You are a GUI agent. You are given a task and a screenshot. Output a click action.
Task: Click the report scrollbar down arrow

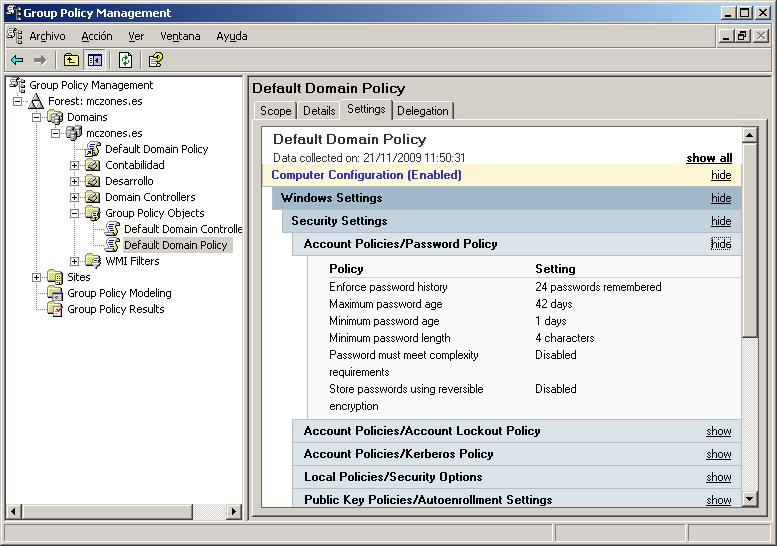pos(749,499)
